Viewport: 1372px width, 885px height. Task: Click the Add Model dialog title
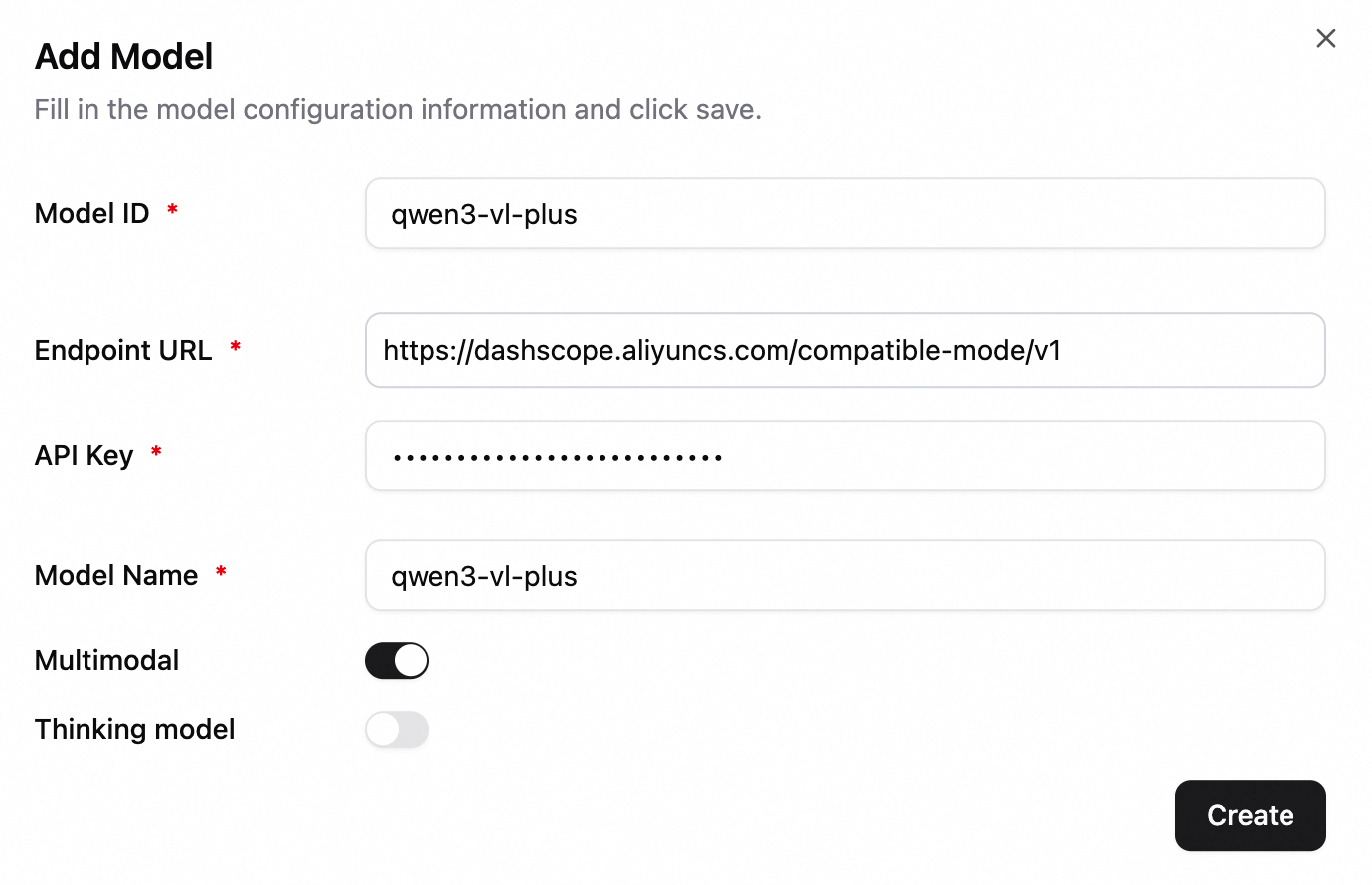124,57
